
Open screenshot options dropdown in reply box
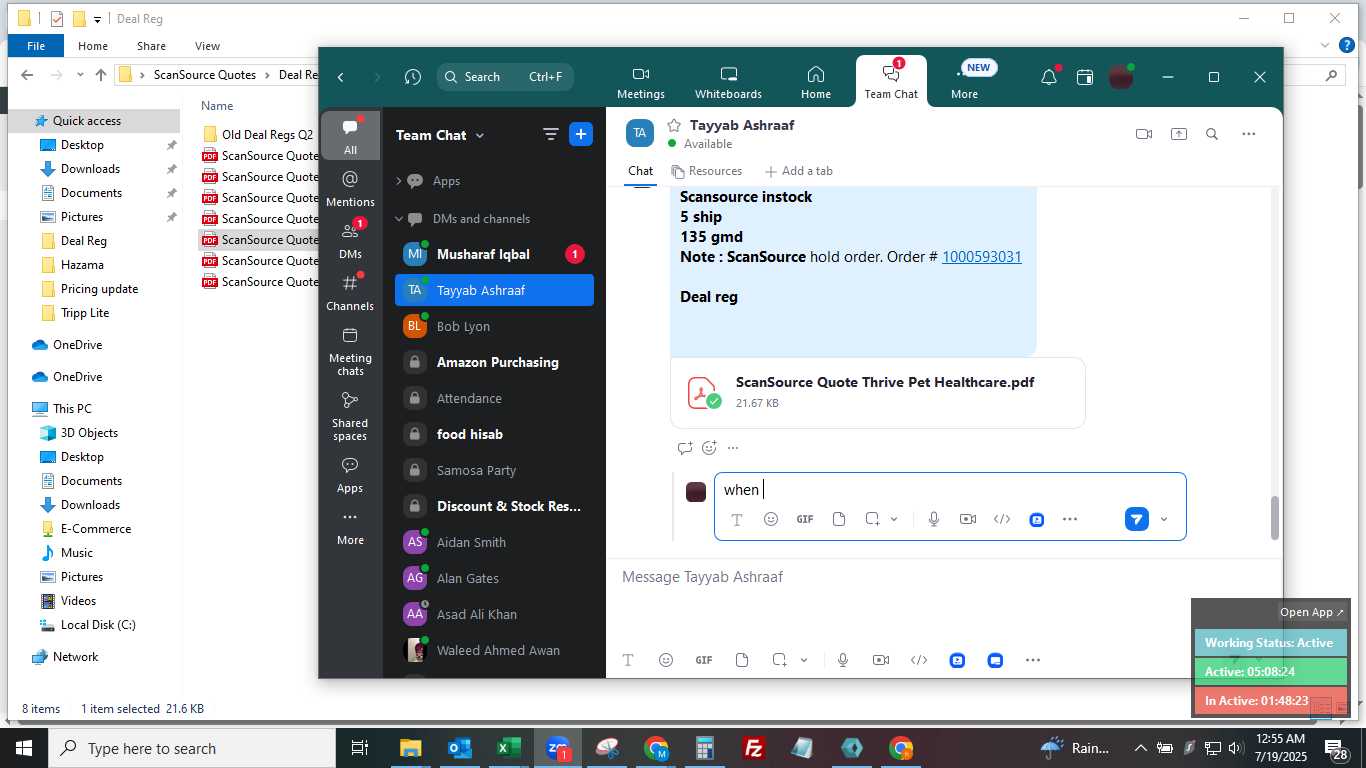pos(894,519)
